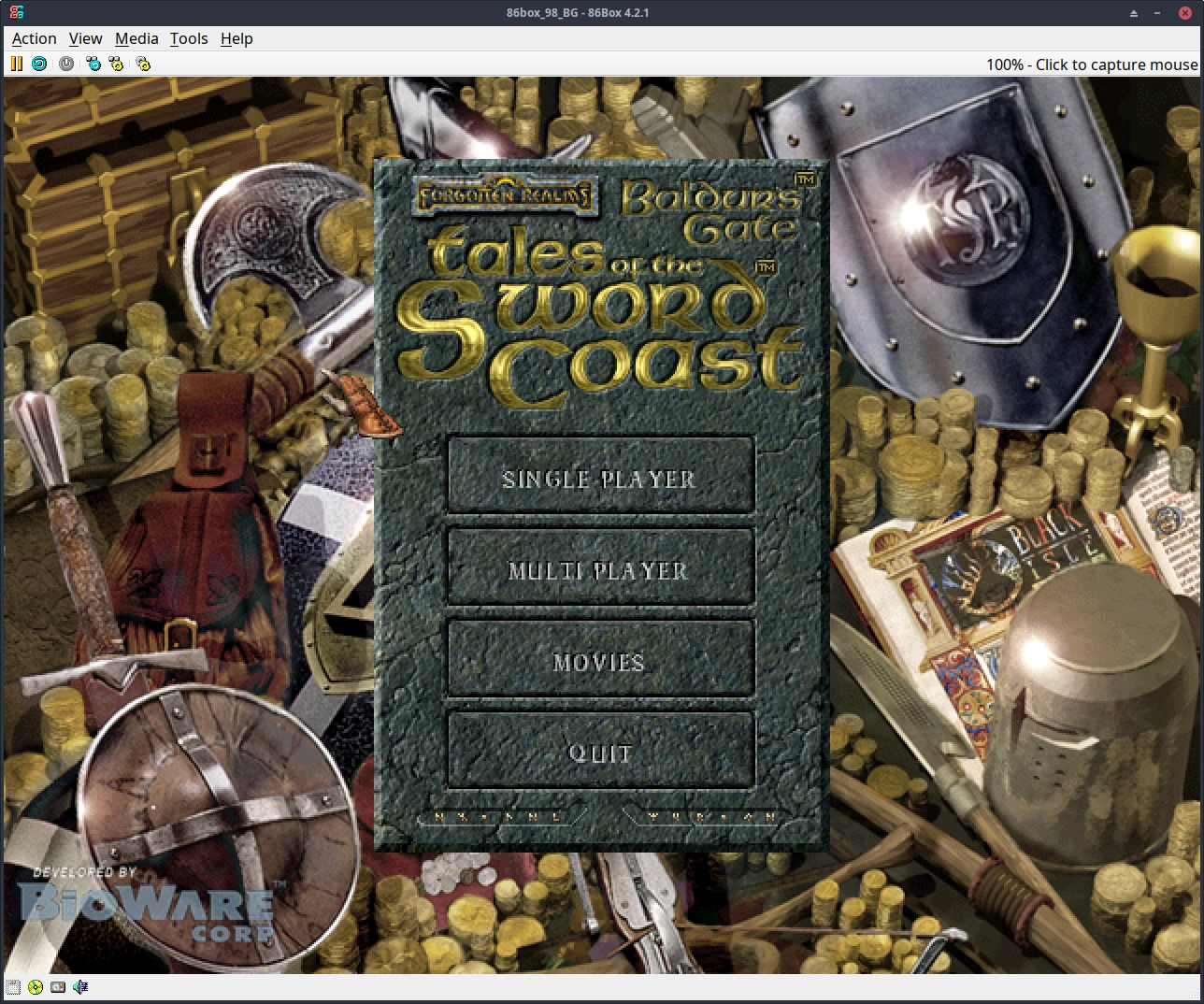Send Ctrl+Alt+Del via the teal keys icon
Viewport: 1204px width, 1004px height.
click(x=93, y=64)
